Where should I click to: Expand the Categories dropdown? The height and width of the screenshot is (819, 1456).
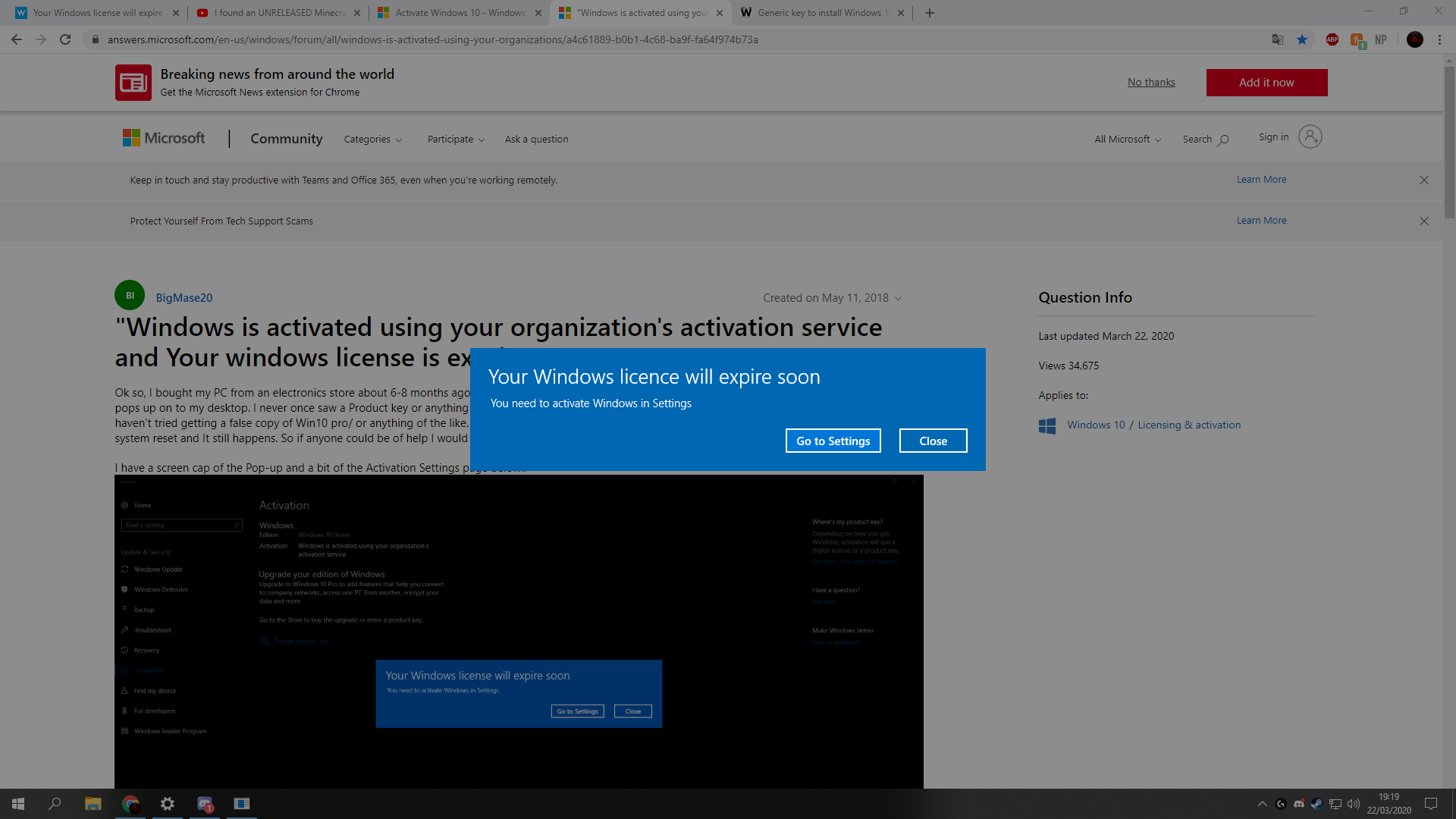(373, 140)
